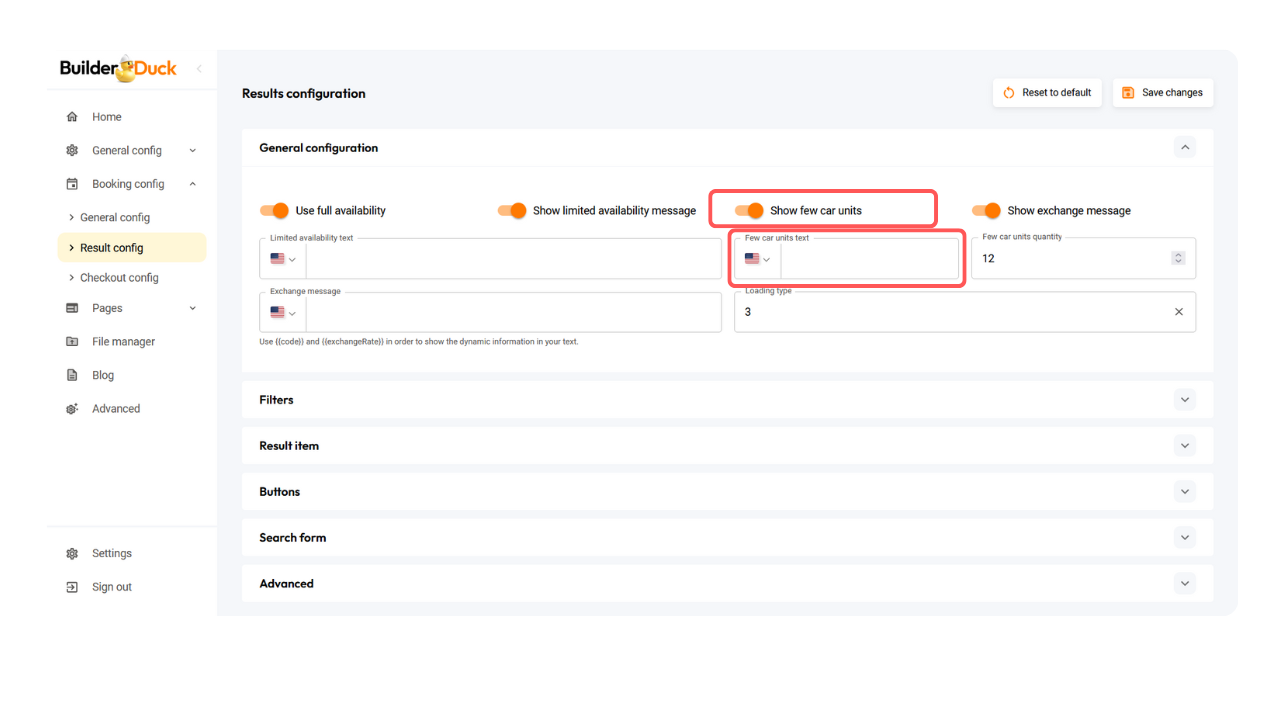Screen dimensions: 1280x720
Task: Click the Blog document icon
Action: (72, 375)
